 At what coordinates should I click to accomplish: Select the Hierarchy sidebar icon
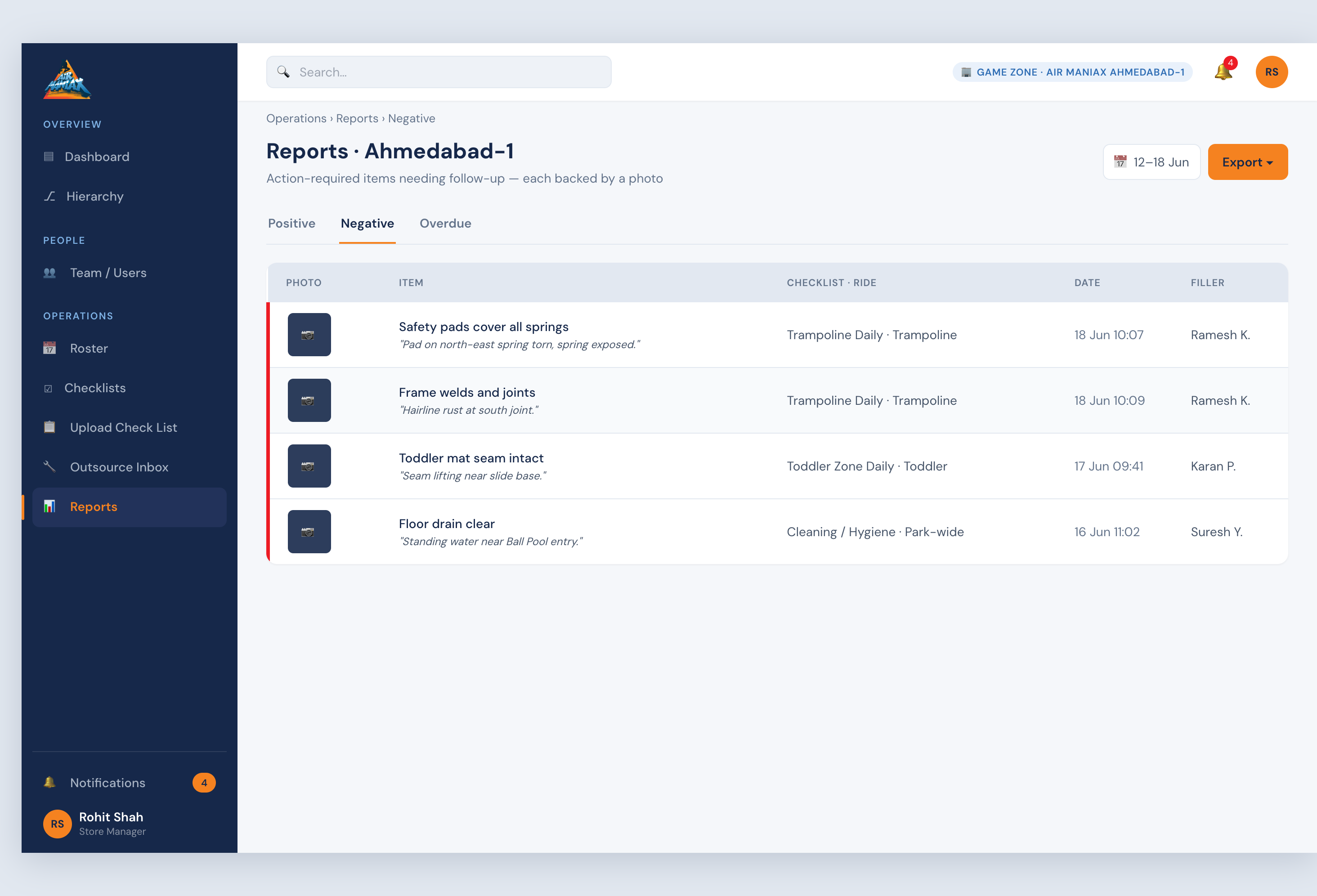click(x=50, y=197)
